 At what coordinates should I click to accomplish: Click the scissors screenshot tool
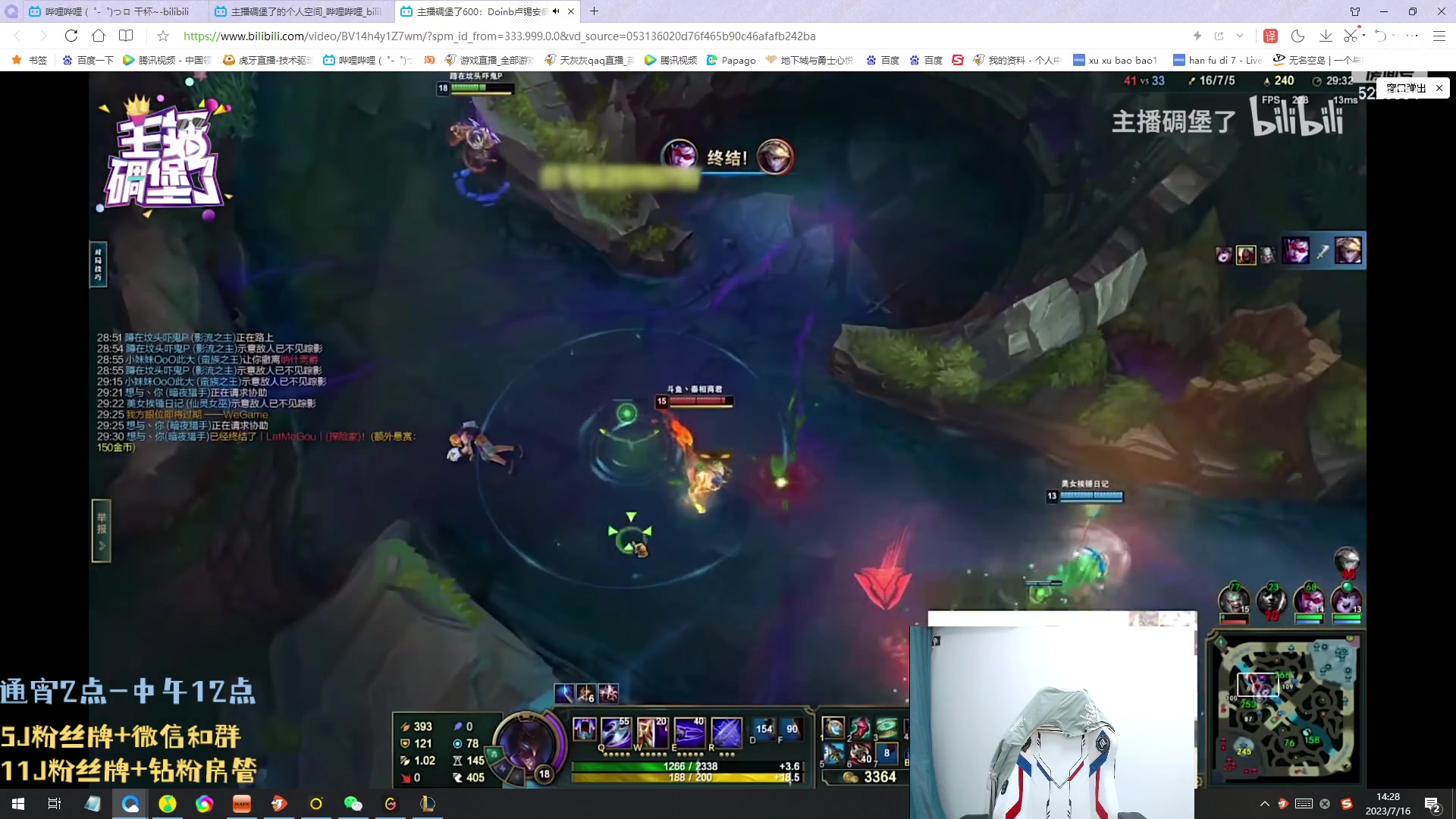click(1350, 36)
